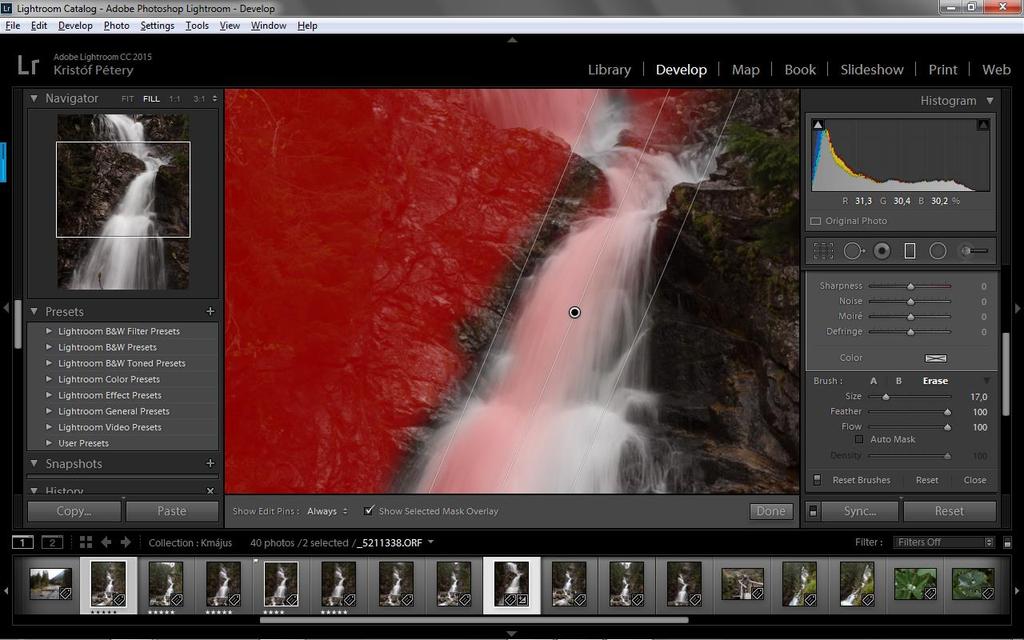Set Navigator zoom to 1:1
This screenshot has height=640, width=1024.
174,99
